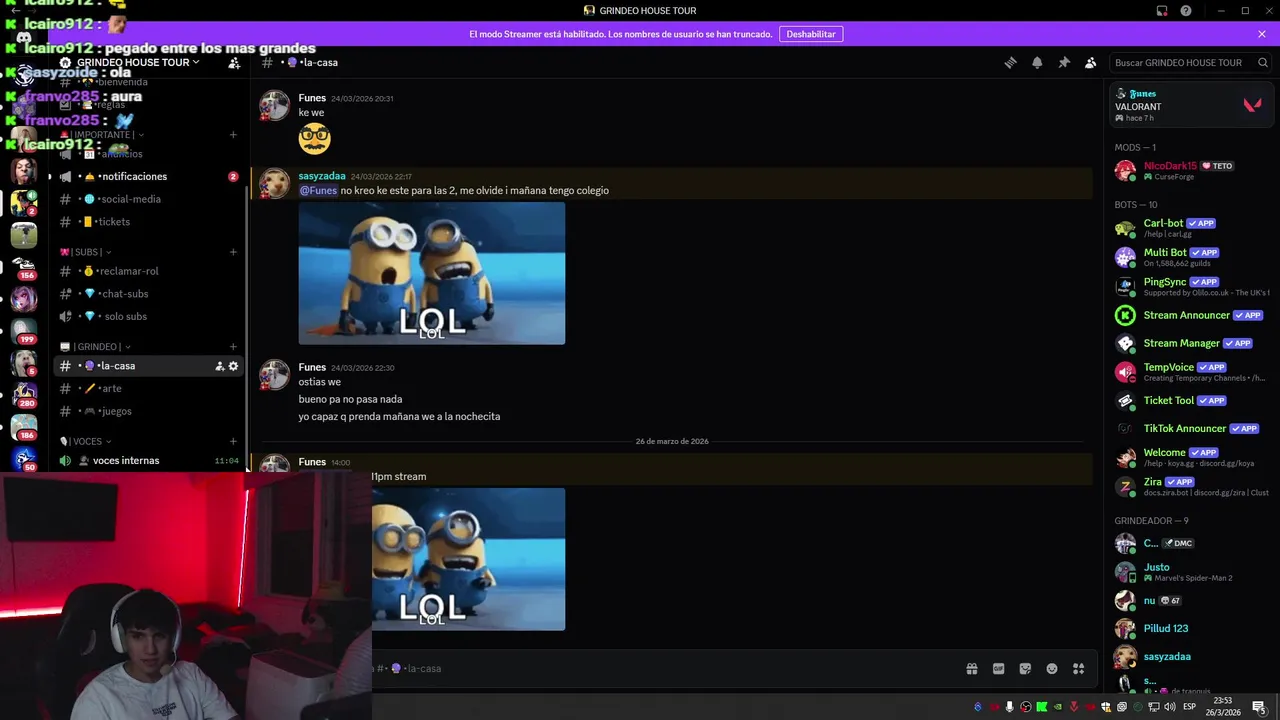Click the ESP language indicator in taskbar
Screen dimensions: 1280x720
pyautogui.click(x=1189, y=707)
